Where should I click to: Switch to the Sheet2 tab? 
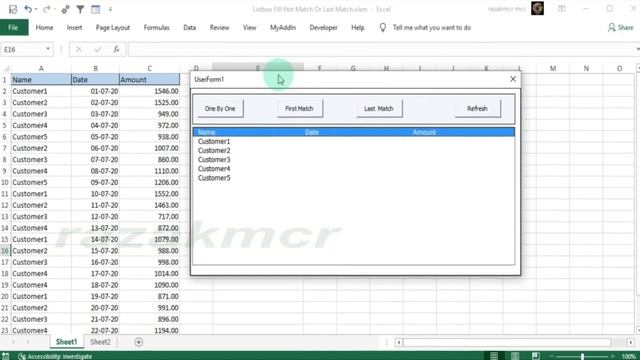point(100,342)
